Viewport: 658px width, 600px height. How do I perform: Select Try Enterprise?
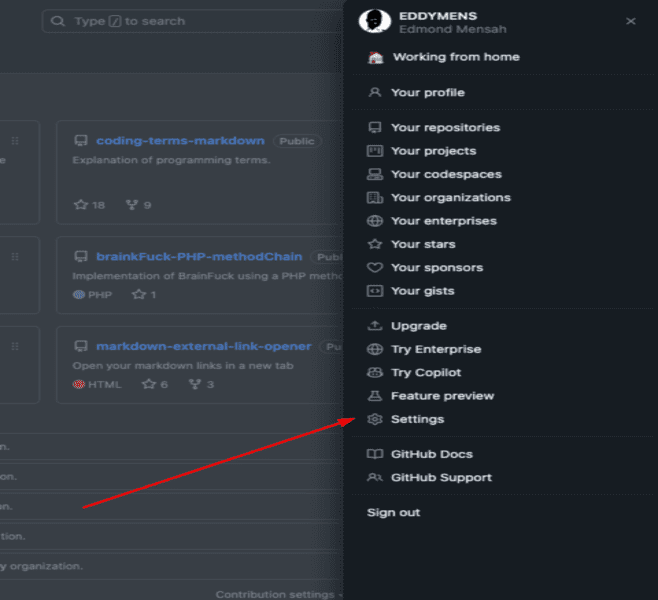pyautogui.click(x=436, y=350)
